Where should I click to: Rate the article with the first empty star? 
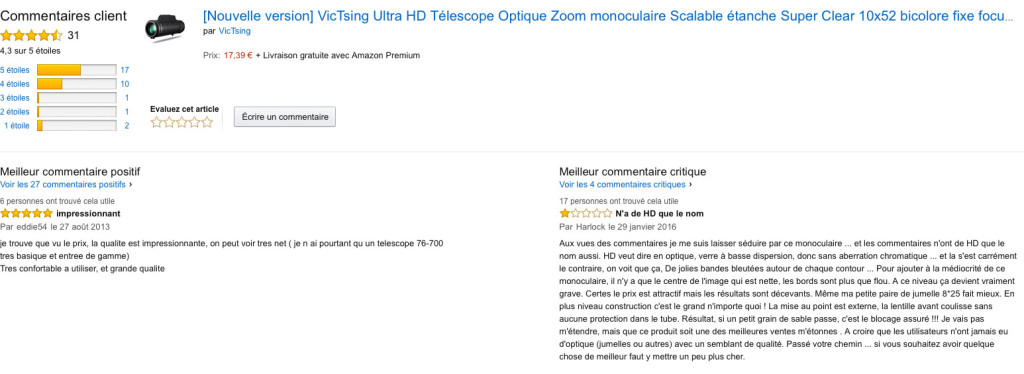157,122
